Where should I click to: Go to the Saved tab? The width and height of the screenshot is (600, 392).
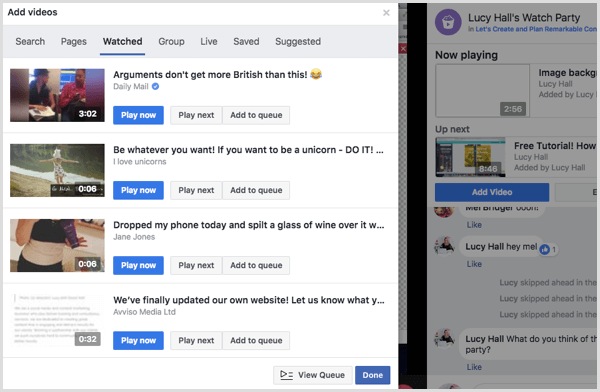coord(246,41)
